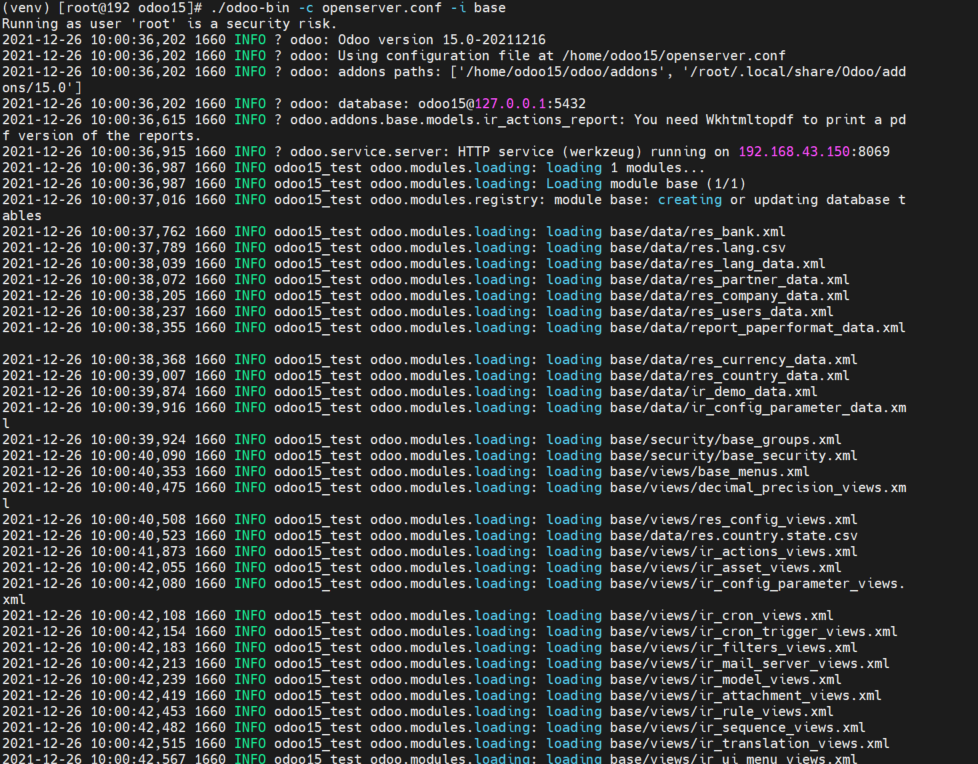Click the file path 'base/data/res_users_data.xml'
The image size is (978, 764).
[721, 312]
